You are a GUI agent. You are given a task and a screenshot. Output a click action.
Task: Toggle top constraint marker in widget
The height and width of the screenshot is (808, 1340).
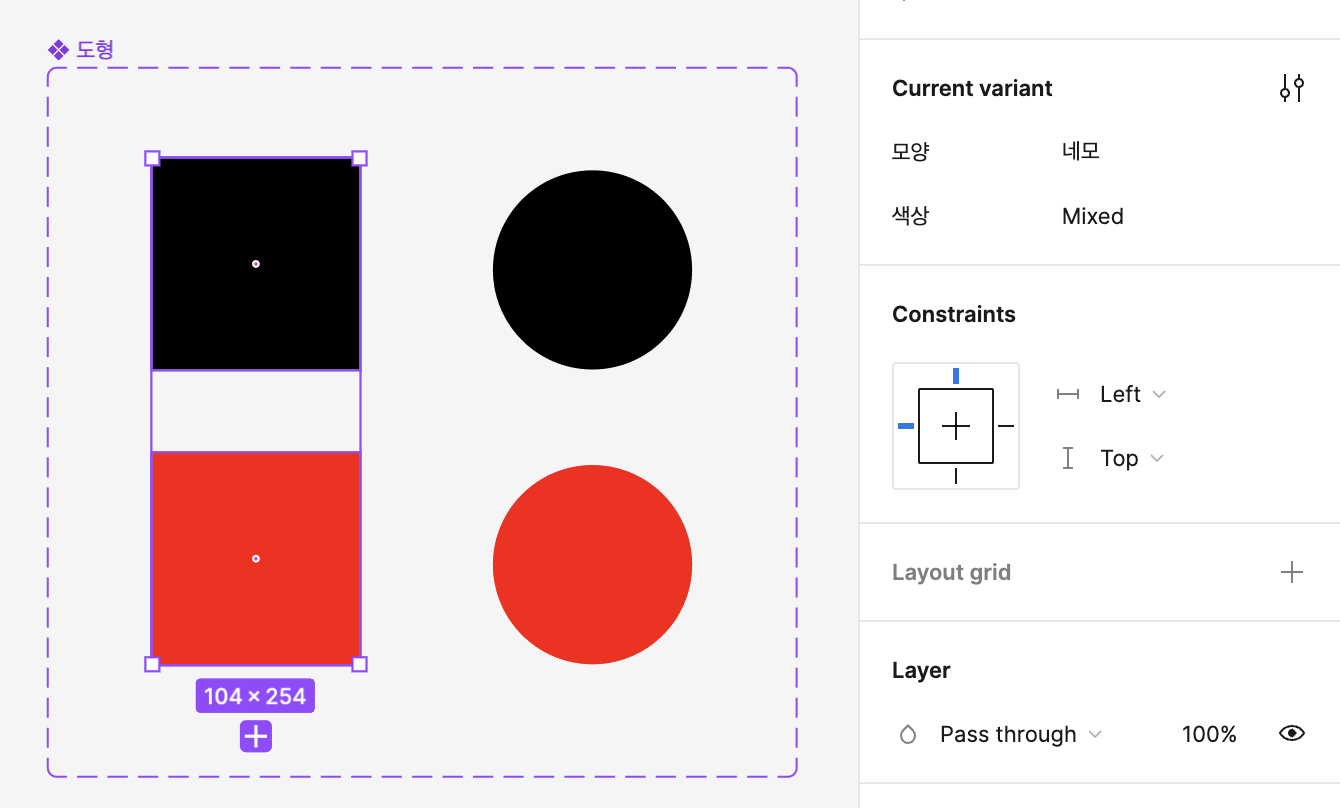(956, 376)
